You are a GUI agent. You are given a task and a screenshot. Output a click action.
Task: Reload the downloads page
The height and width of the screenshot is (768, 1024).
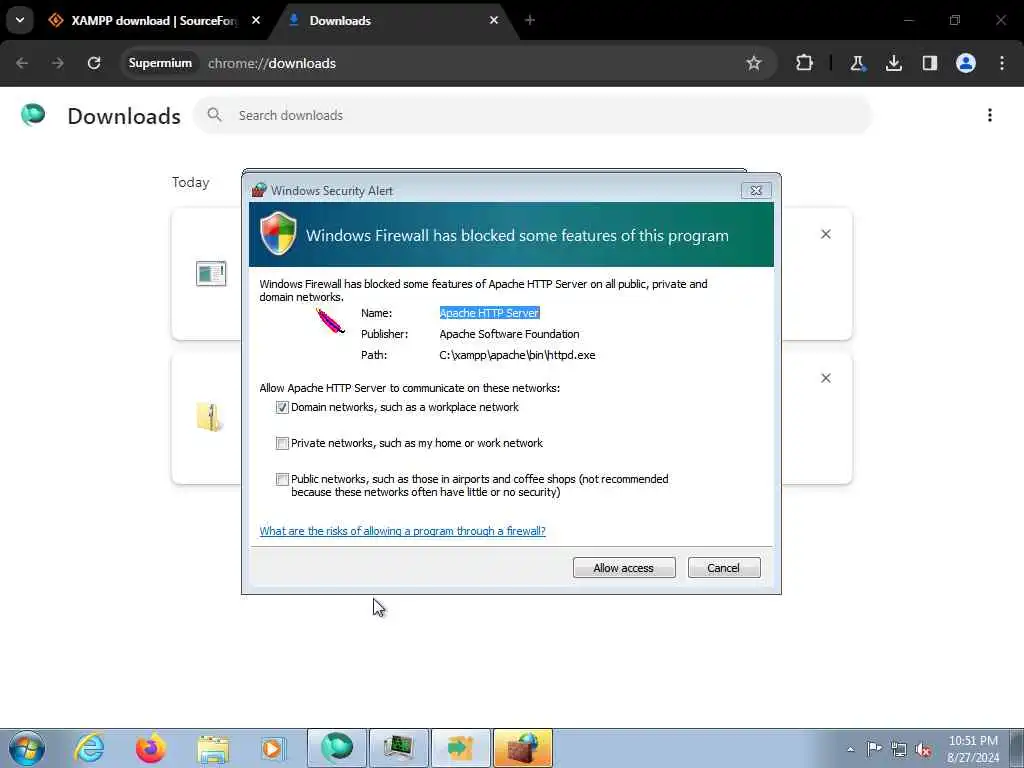click(94, 63)
